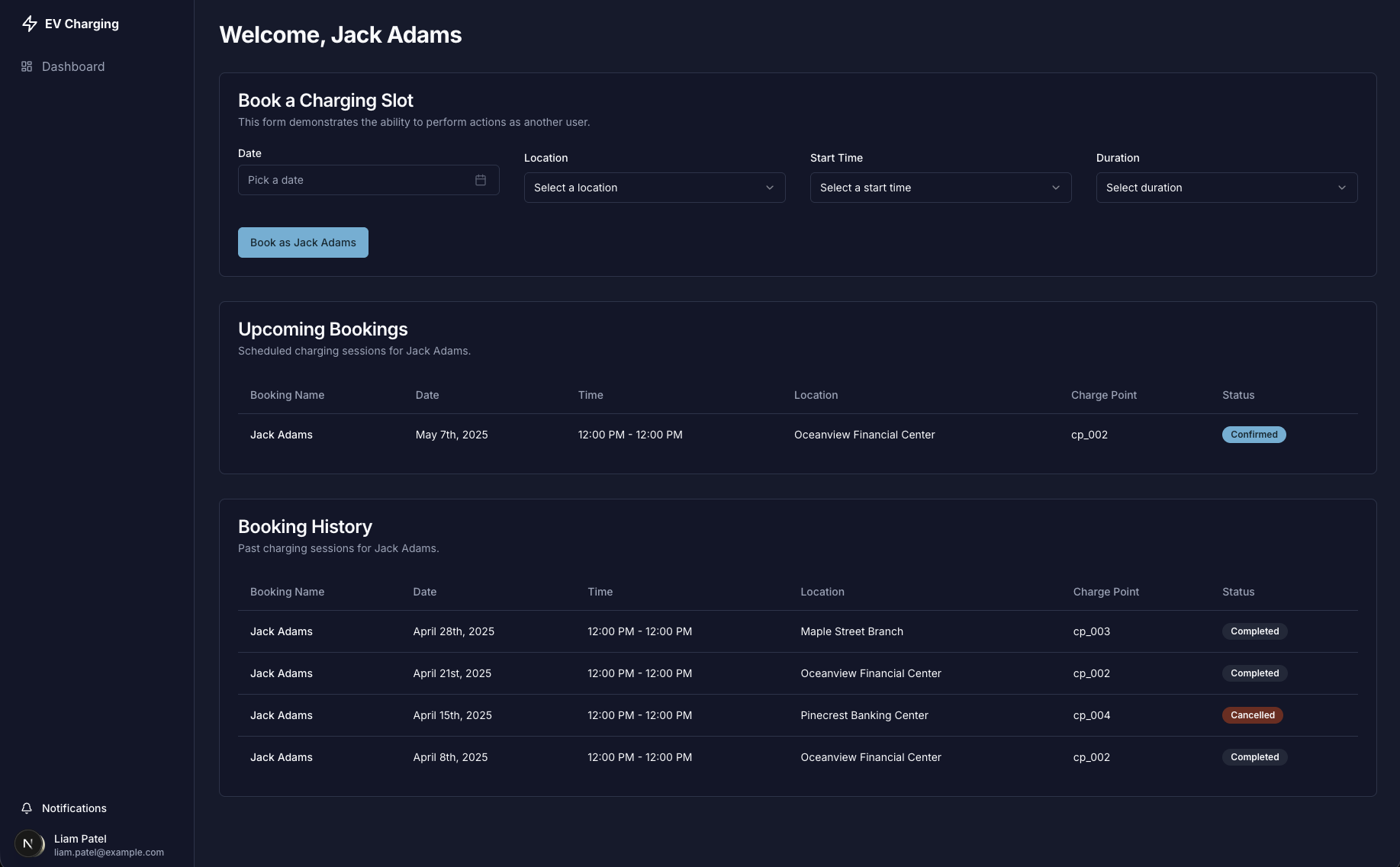1400x867 pixels.
Task: Click liam.patel@example.com account email
Action: click(109, 853)
